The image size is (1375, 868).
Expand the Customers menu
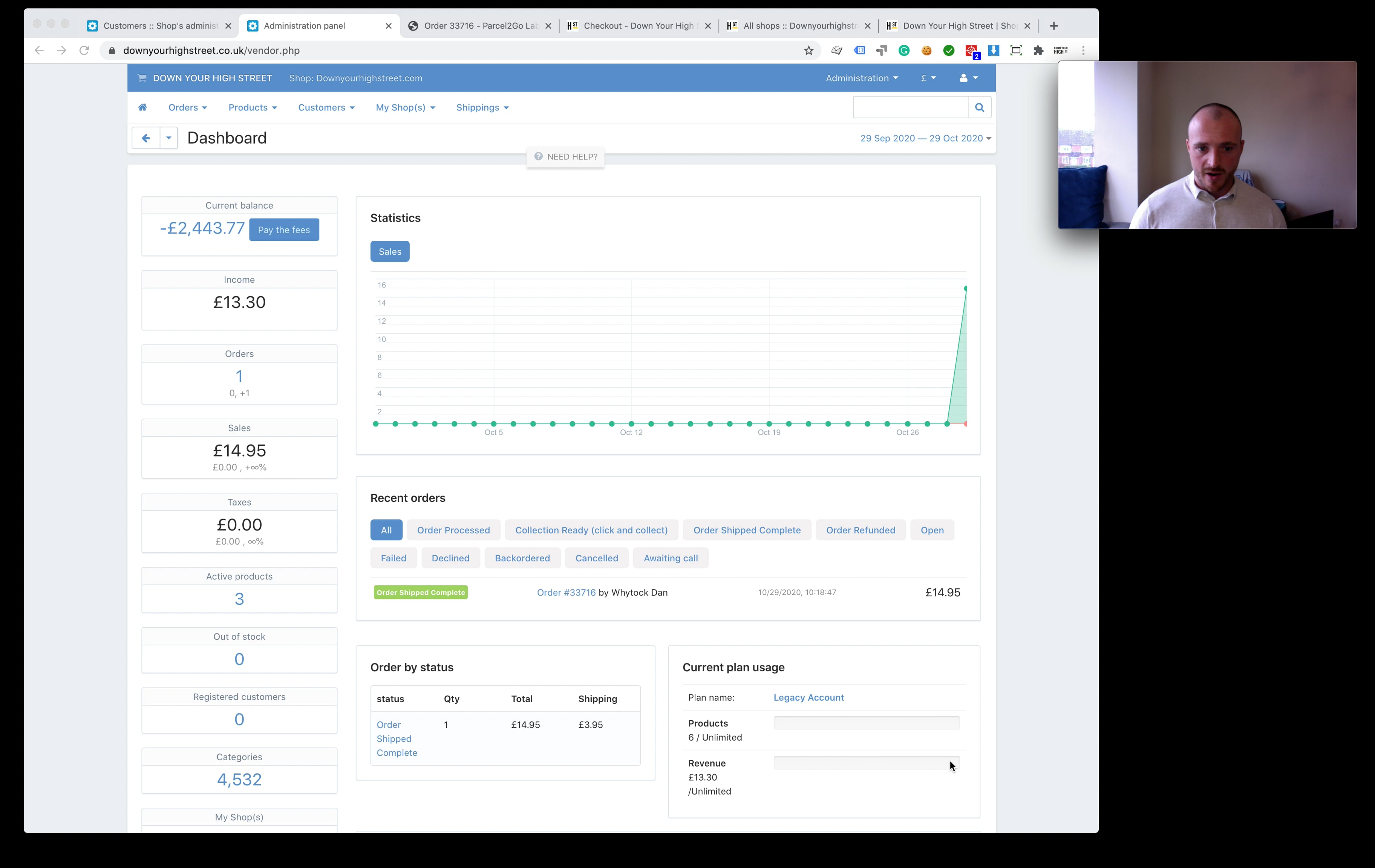point(326,107)
